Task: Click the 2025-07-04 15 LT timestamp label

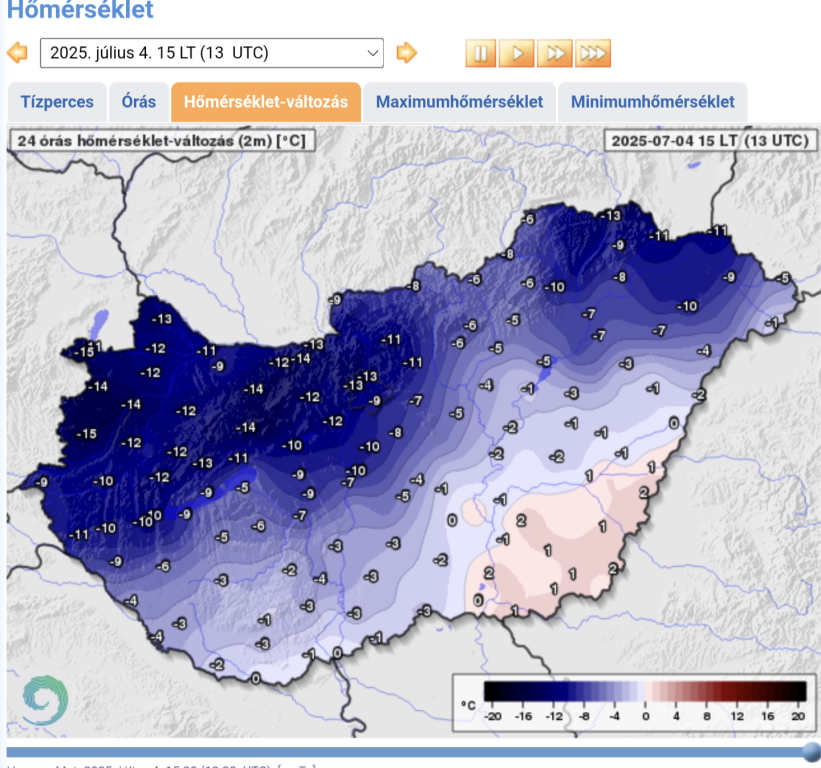Action: 709,141
